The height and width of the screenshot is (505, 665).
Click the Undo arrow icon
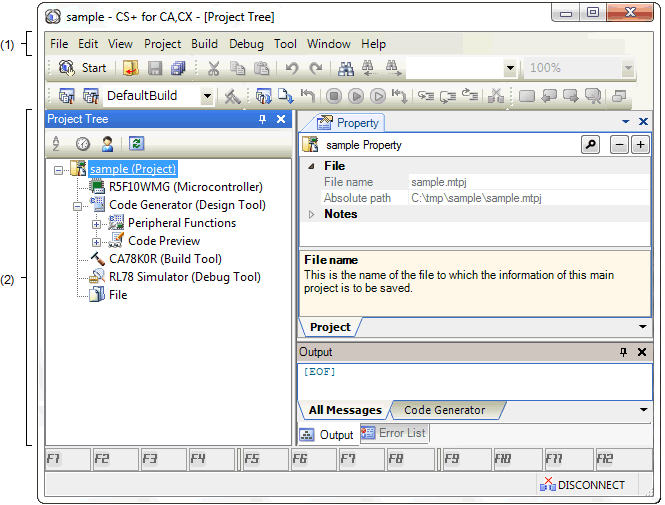coord(291,68)
